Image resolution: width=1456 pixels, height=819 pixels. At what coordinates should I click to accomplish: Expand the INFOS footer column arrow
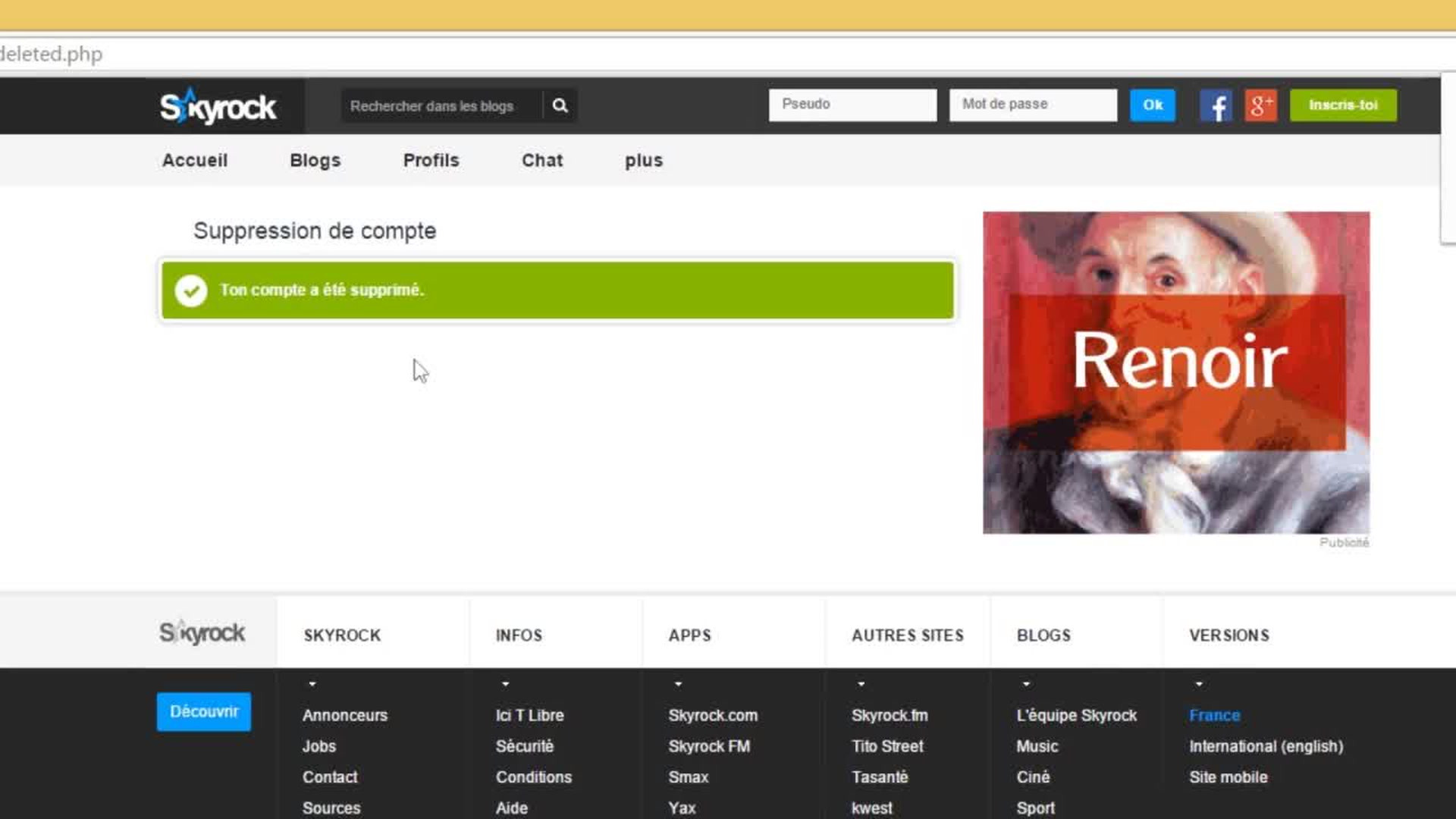pyautogui.click(x=505, y=684)
